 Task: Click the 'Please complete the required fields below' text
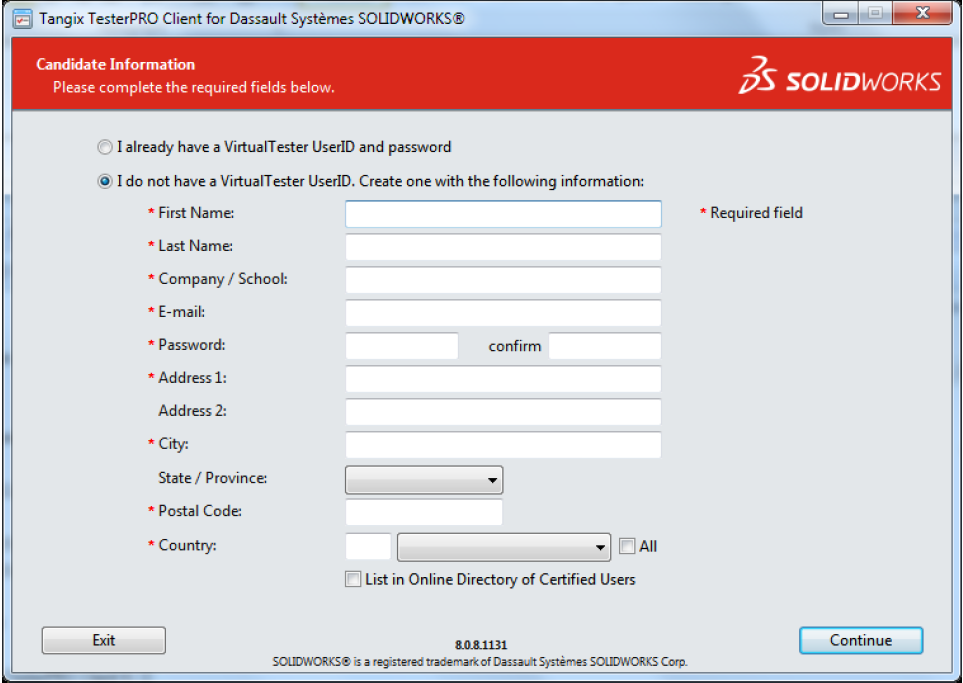point(193,87)
